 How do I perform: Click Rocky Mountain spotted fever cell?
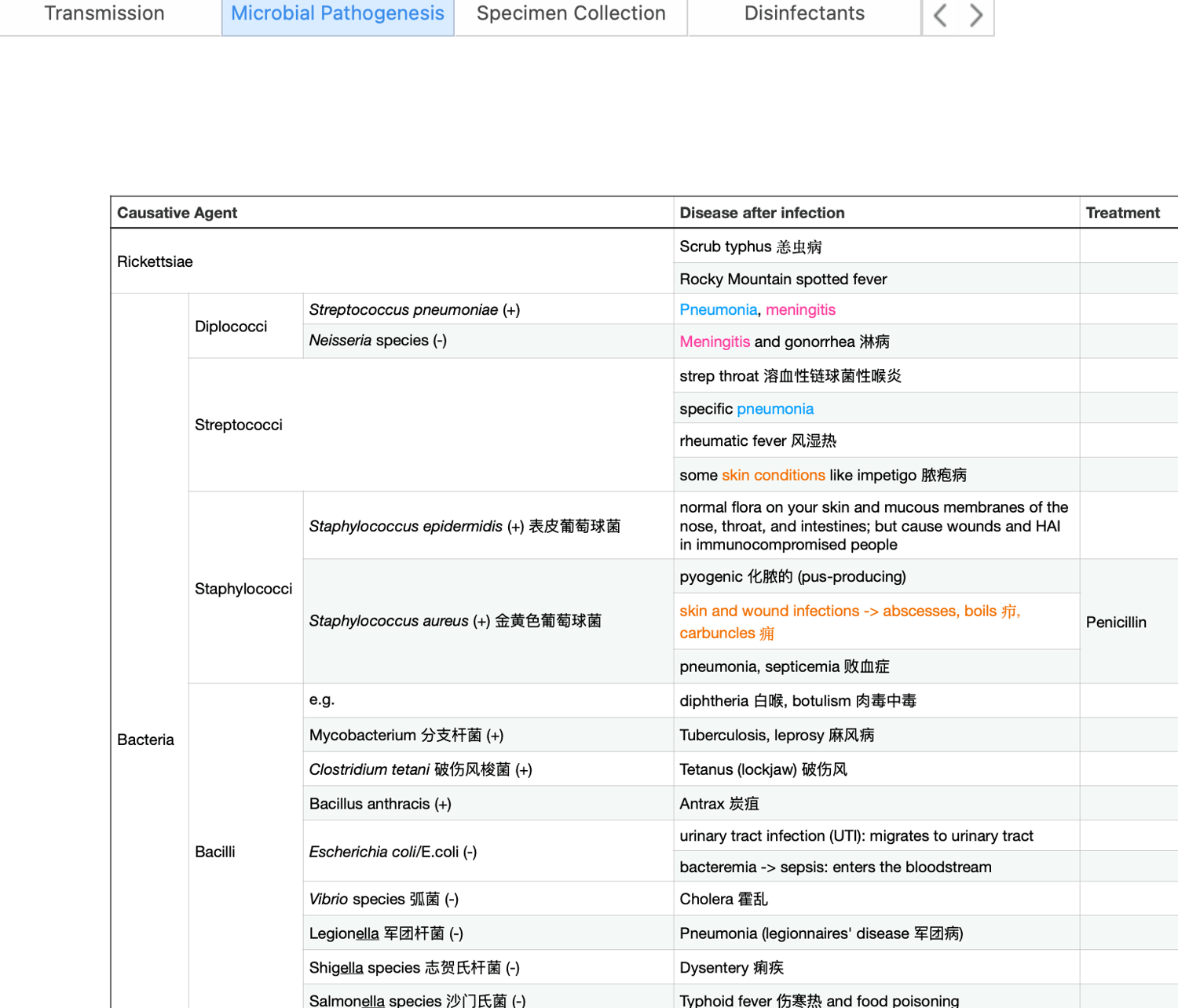(x=876, y=279)
